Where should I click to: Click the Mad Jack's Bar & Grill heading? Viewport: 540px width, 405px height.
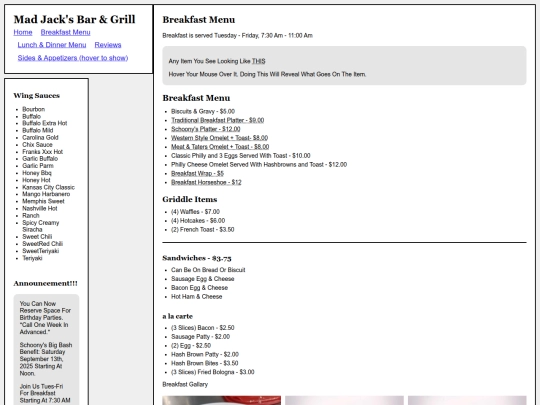pyautogui.click(x=74, y=19)
